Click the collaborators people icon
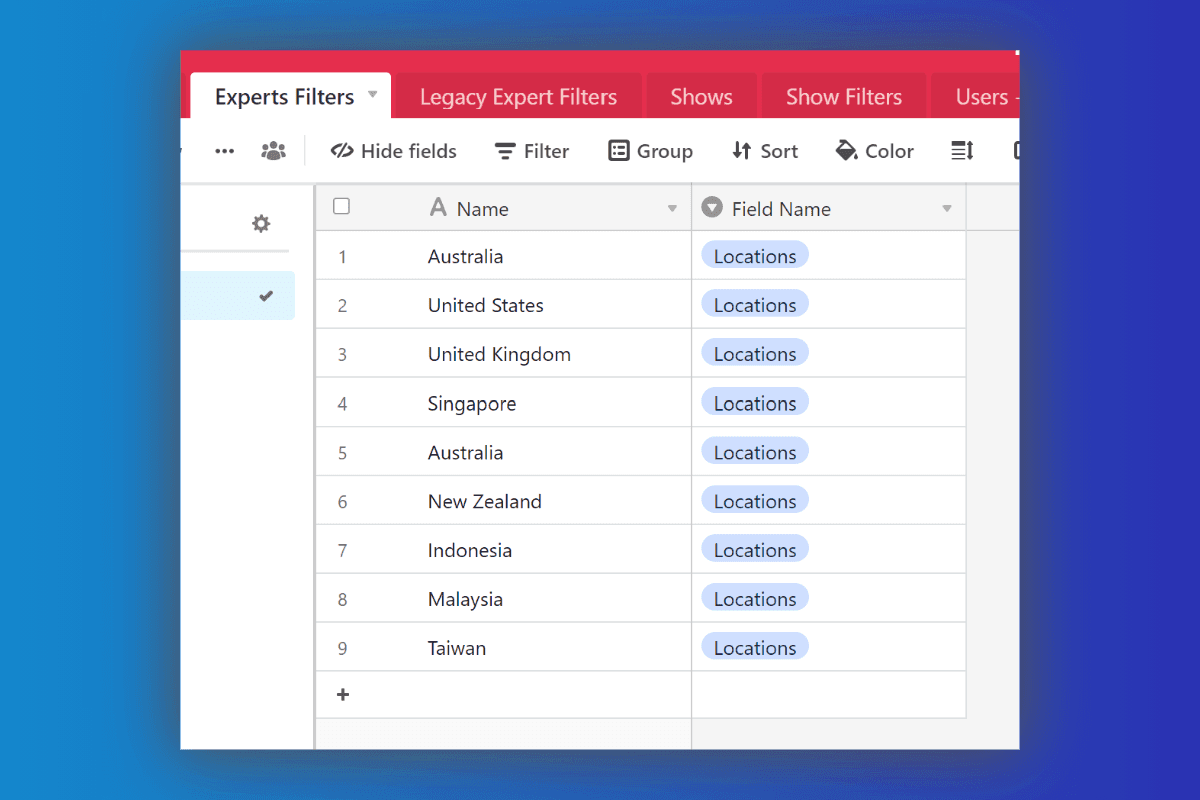Screen dimensions: 1200x800 click(x=272, y=151)
